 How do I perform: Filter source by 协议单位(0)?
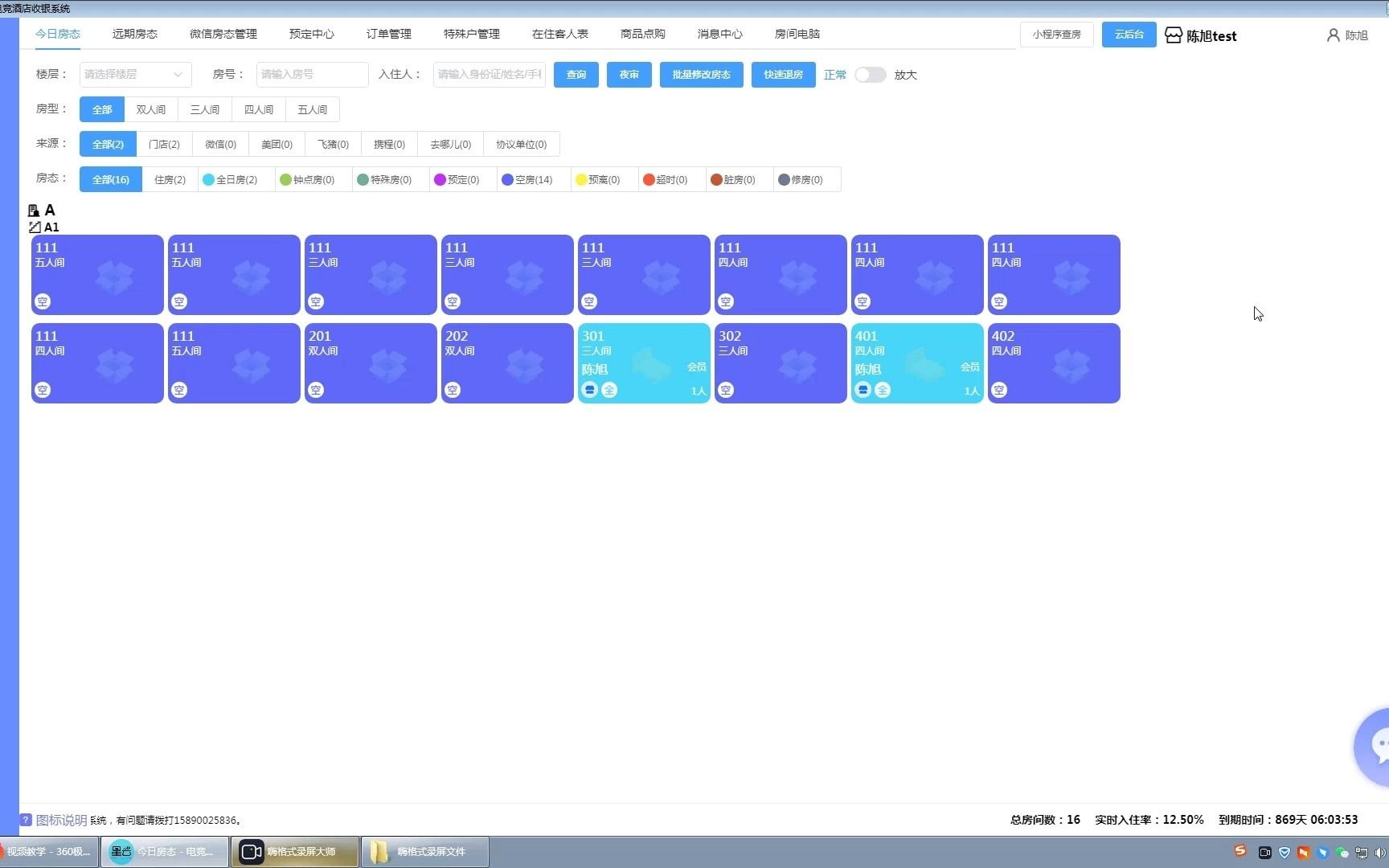click(522, 145)
